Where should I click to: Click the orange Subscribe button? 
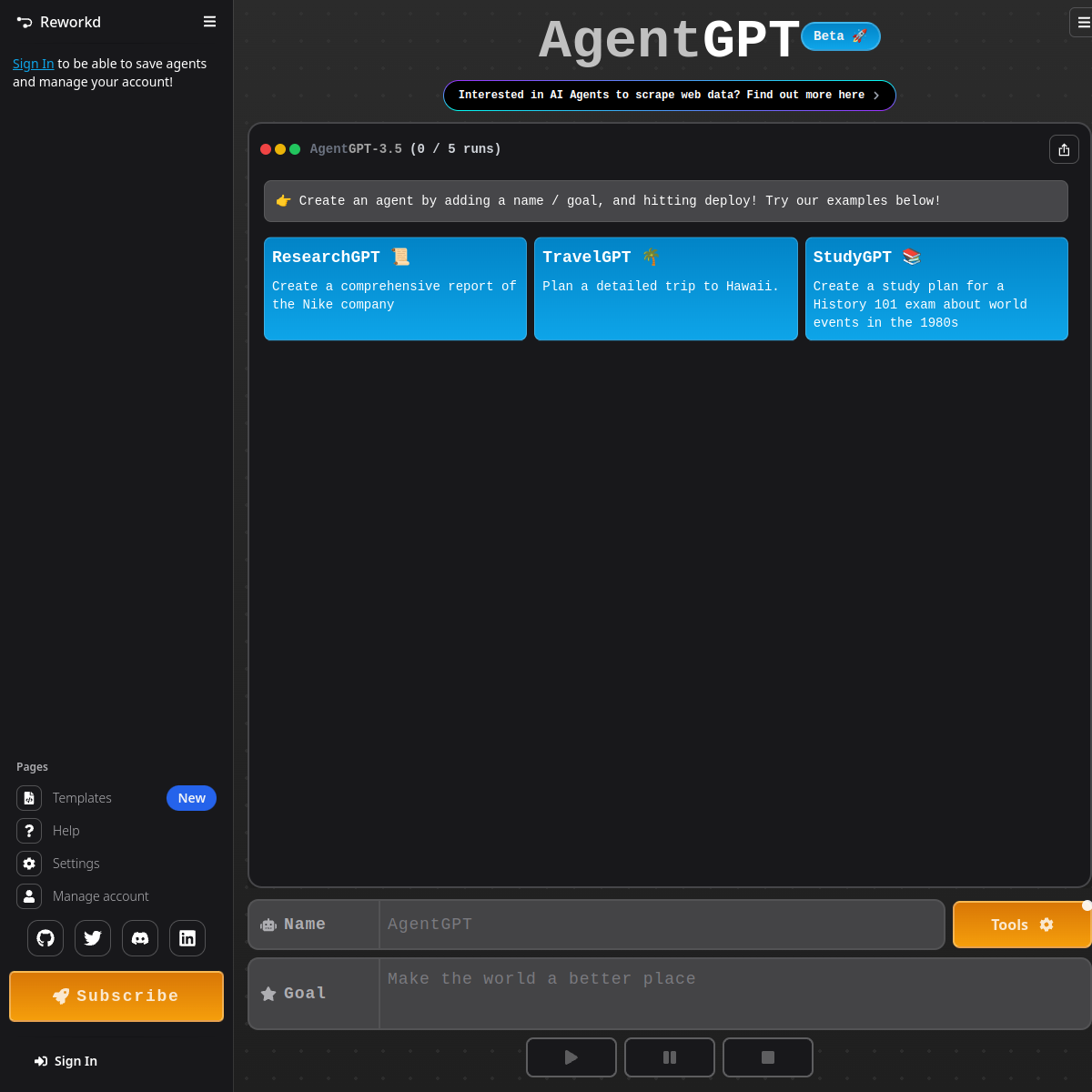point(116,996)
